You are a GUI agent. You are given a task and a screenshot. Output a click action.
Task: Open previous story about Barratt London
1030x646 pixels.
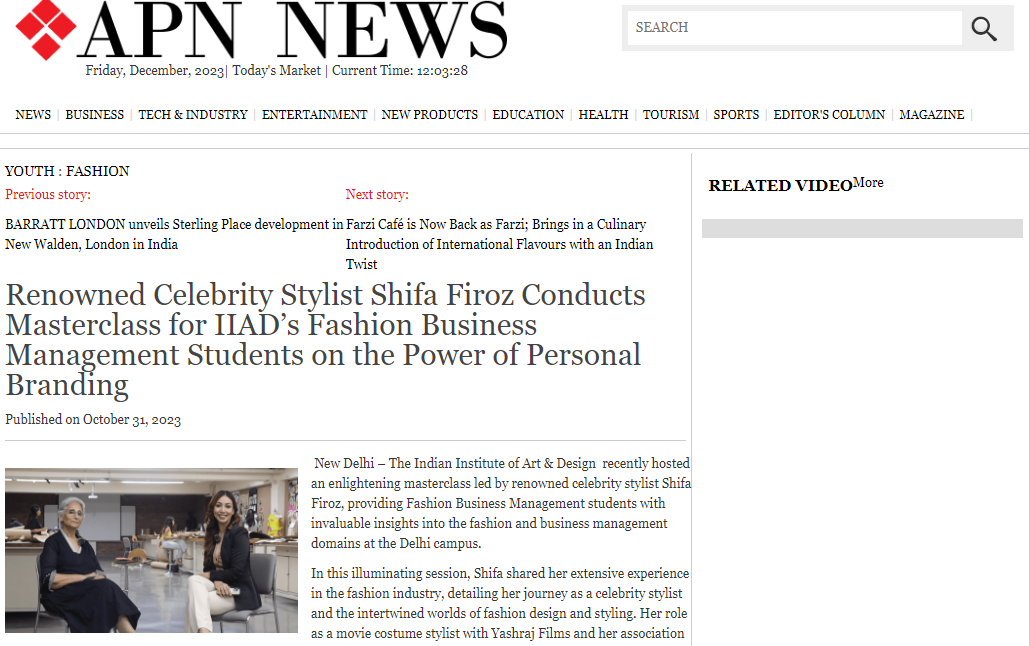pos(174,234)
